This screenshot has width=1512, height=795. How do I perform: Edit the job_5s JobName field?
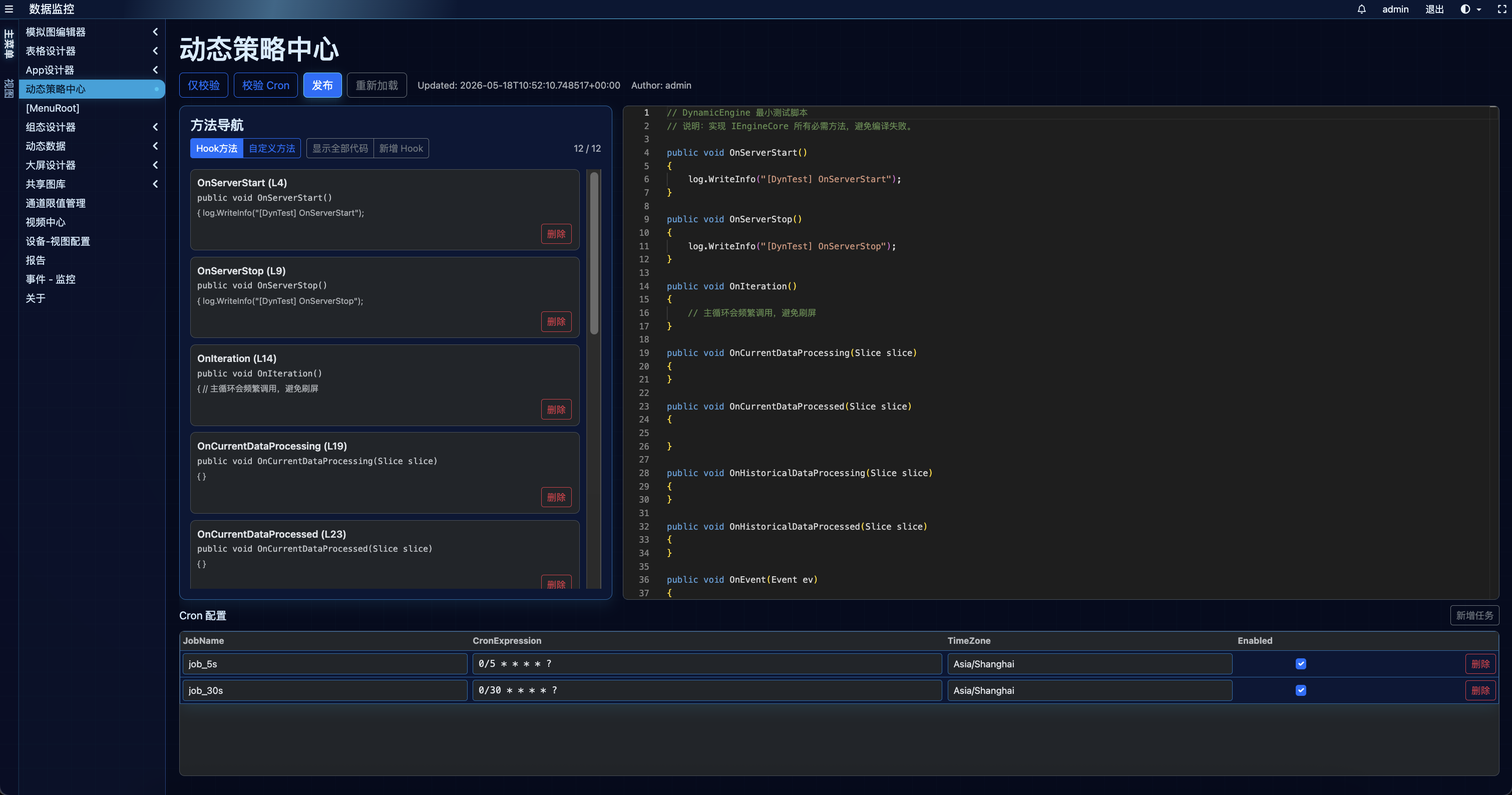pos(324,663)
